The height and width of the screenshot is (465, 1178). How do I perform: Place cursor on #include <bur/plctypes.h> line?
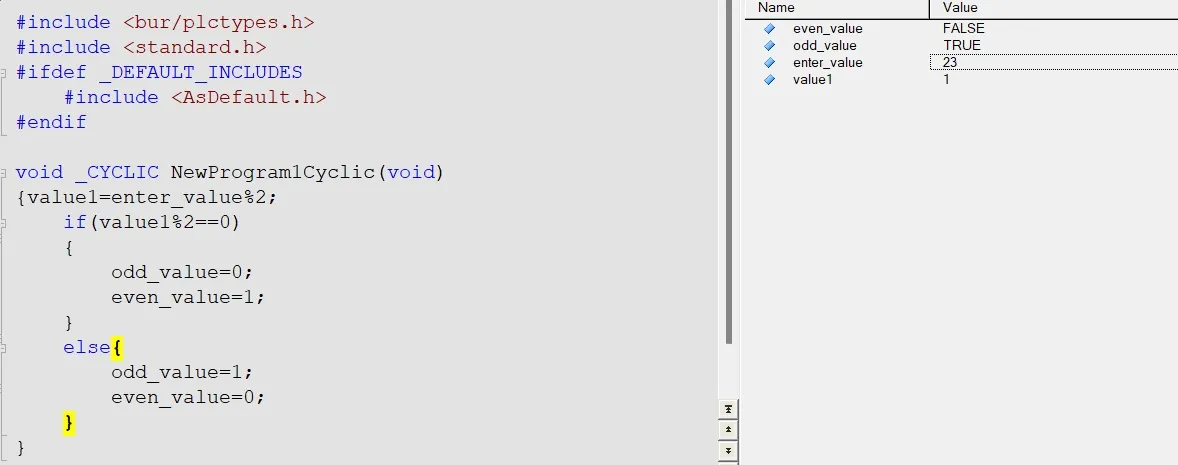pos(165,23)
